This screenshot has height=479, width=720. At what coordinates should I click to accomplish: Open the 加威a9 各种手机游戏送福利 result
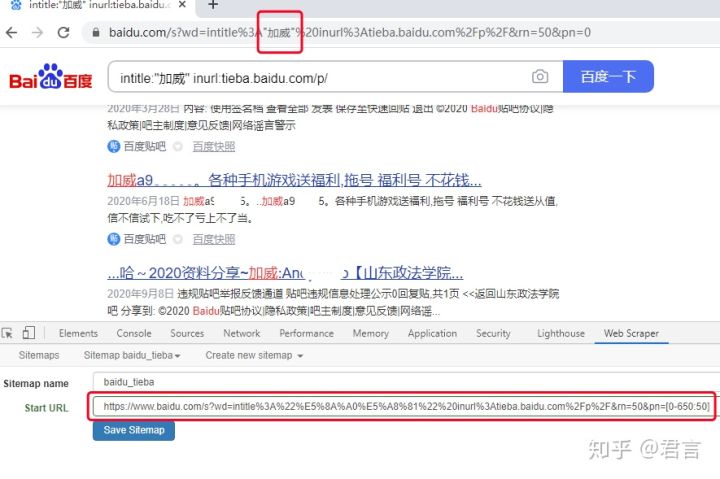(294, 180)
